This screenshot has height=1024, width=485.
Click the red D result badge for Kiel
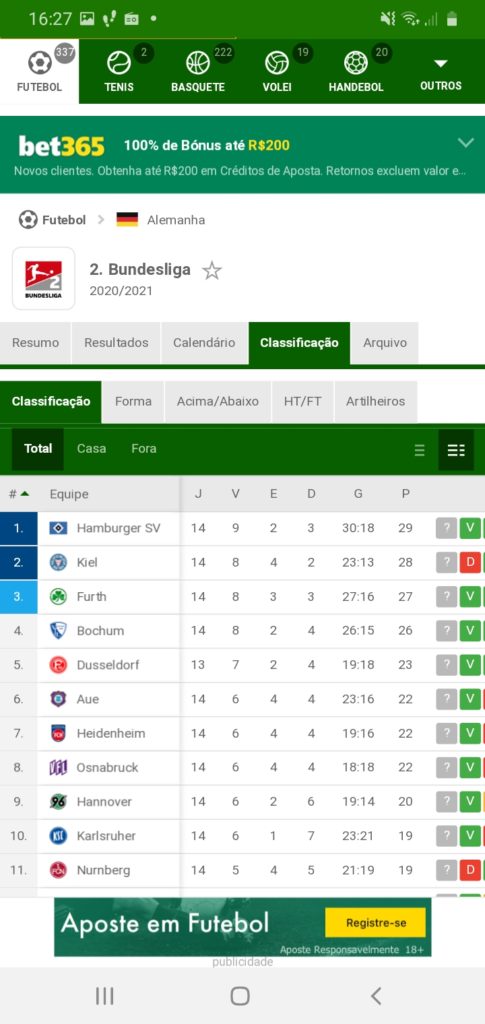click(x=470, y=562)
